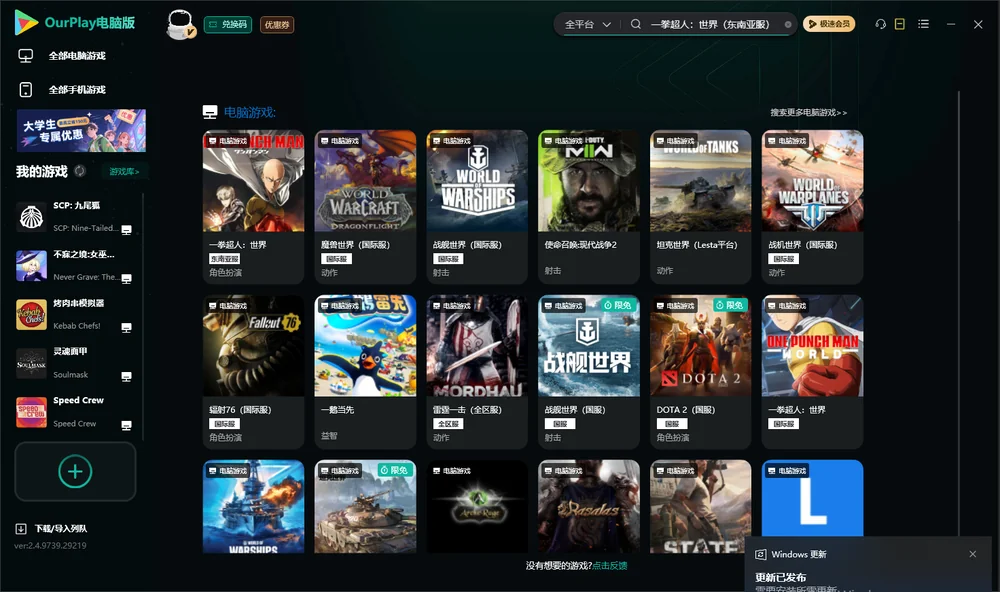Open 雷霆一击 (全区服) Mordhau card

point(477,372)
